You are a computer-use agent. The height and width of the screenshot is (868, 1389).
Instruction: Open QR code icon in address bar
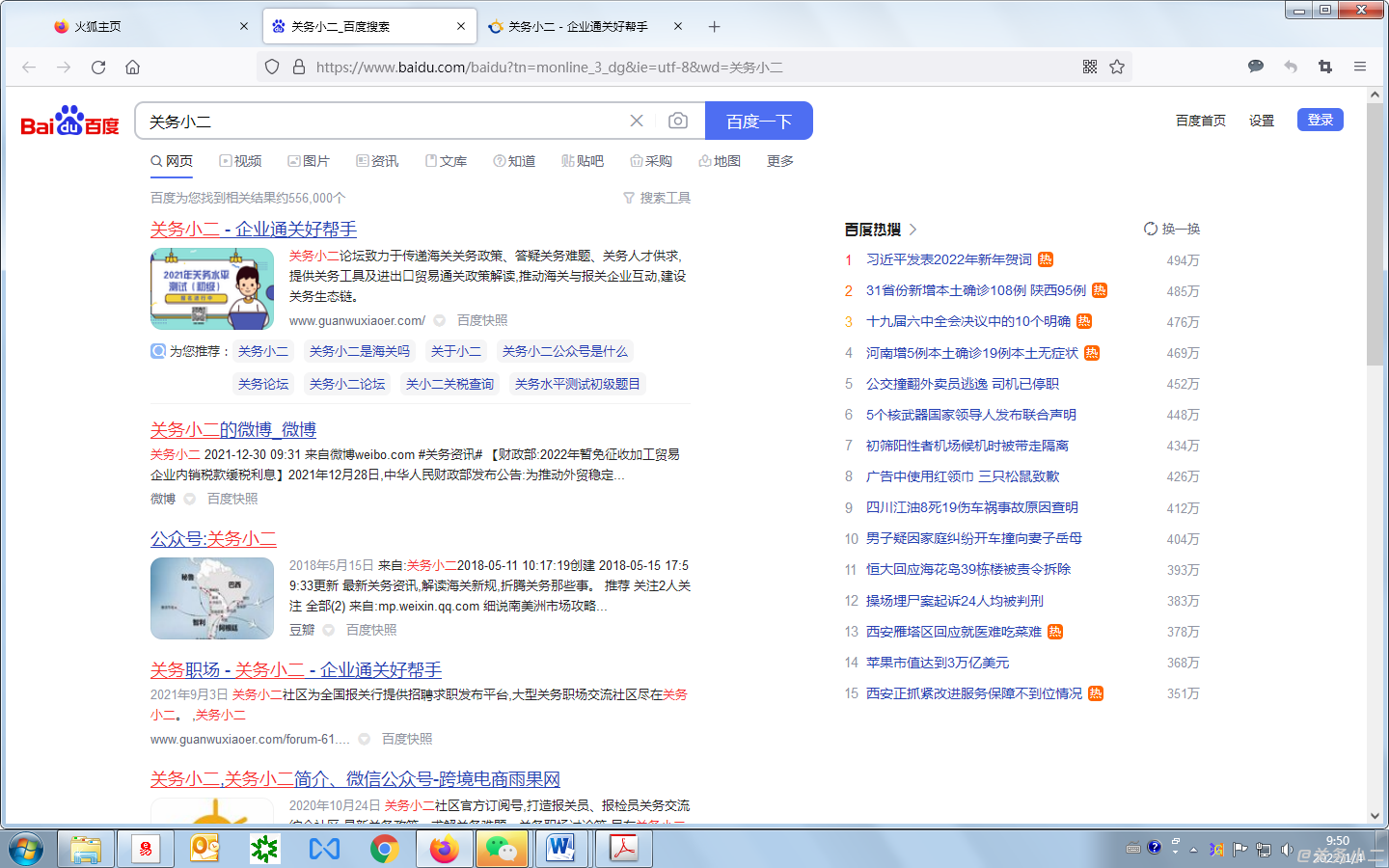click(1090, 67)
